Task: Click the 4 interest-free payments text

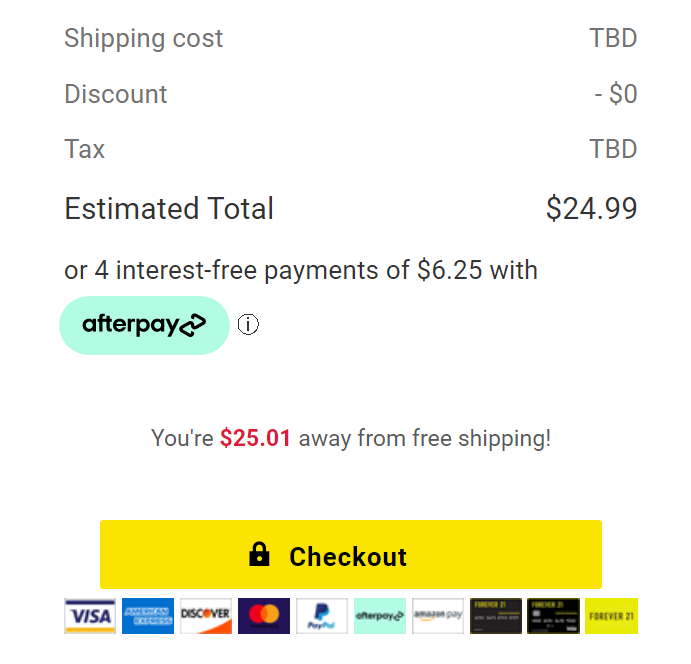Action: pyautogui.click(x=301, y=270)
